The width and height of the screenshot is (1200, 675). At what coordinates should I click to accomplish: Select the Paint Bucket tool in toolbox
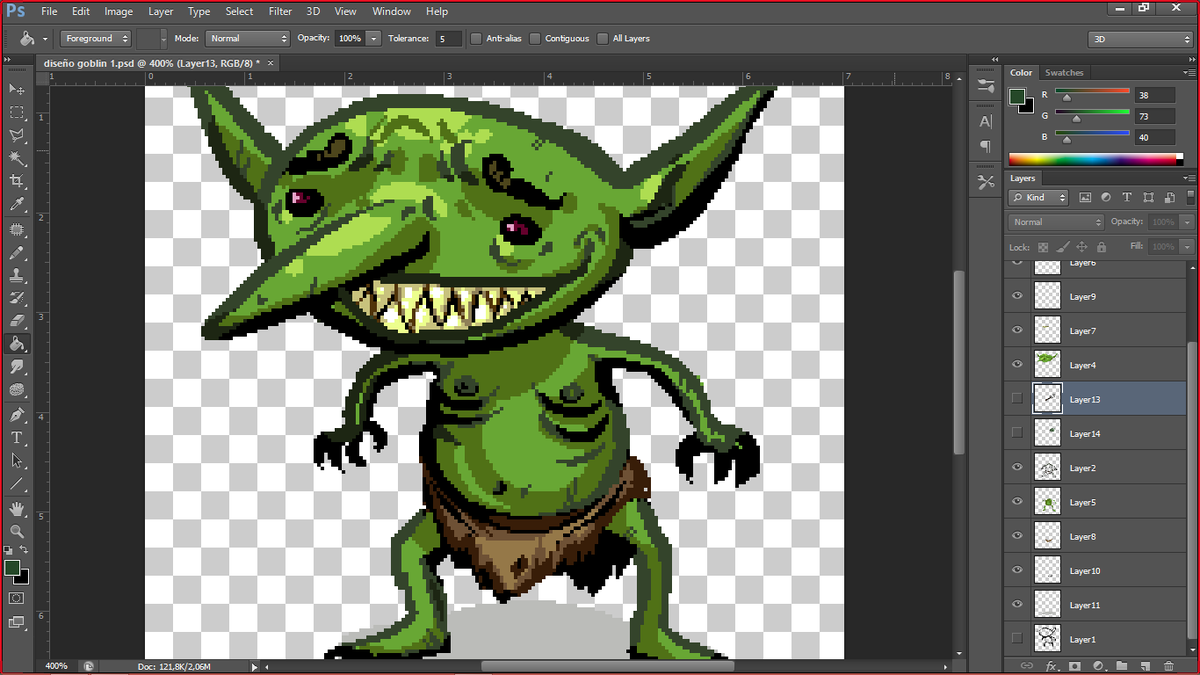[17, 344]
